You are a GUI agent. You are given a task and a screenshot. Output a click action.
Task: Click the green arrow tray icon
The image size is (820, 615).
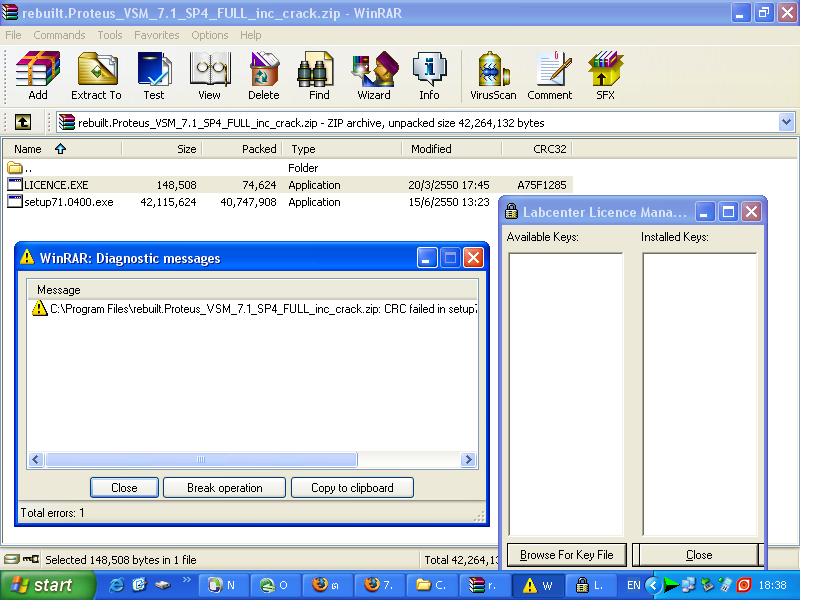point(670,585)
